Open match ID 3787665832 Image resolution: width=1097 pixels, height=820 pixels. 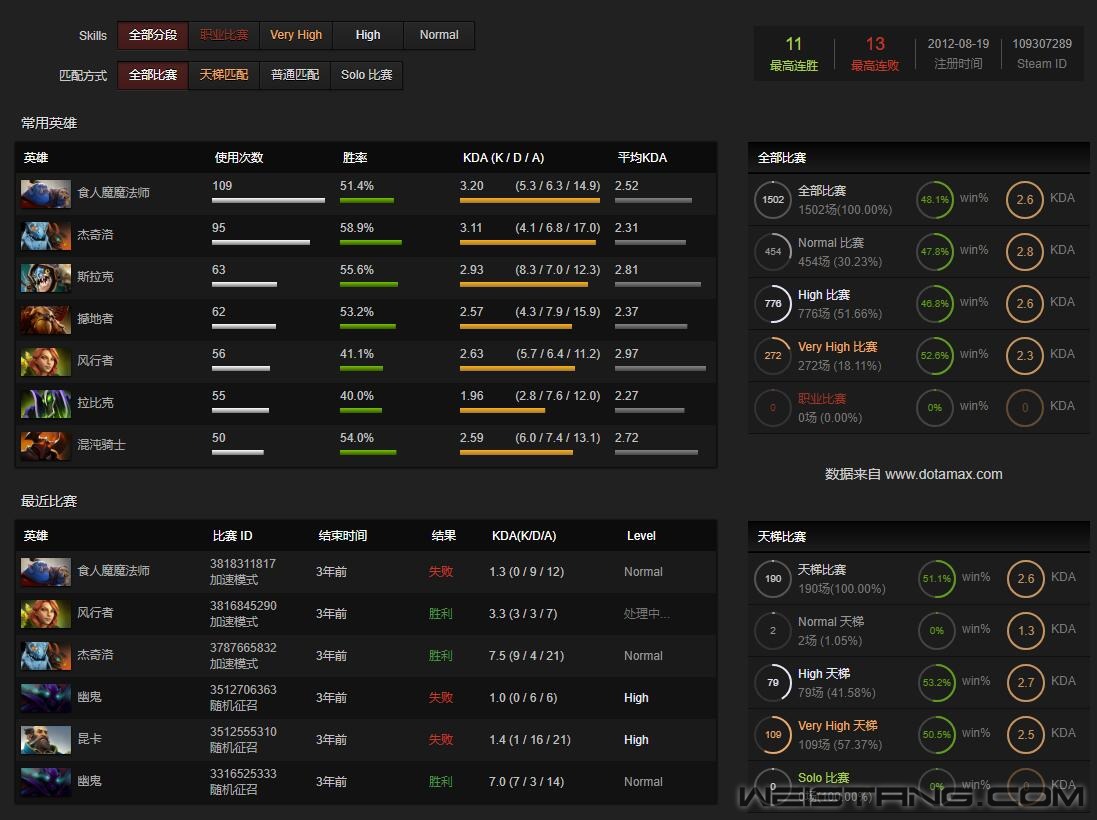pos(243,647)
